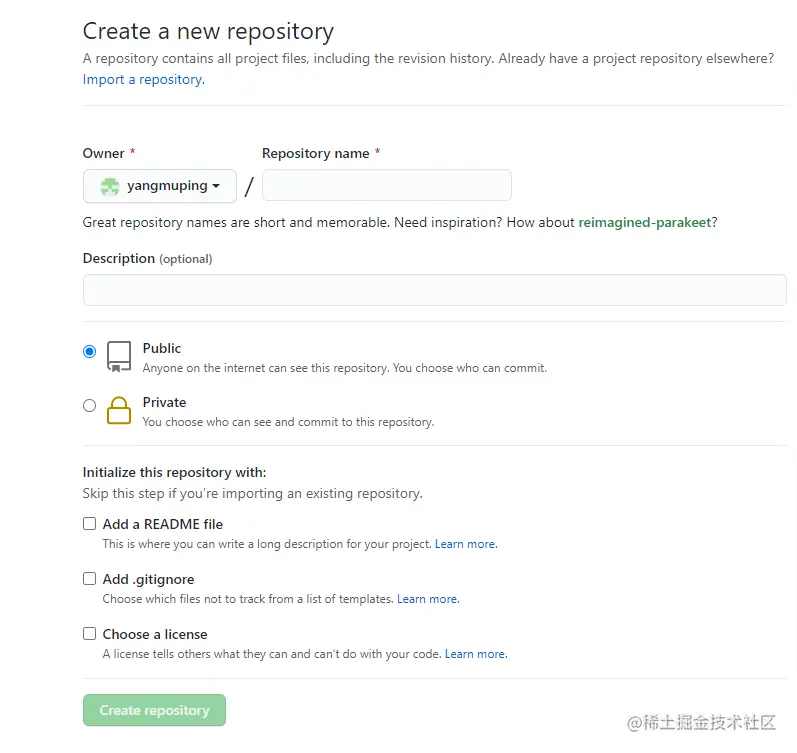Screen dimensions: 797x753
Task: Click the Public repository book icon
Action: 119,357
